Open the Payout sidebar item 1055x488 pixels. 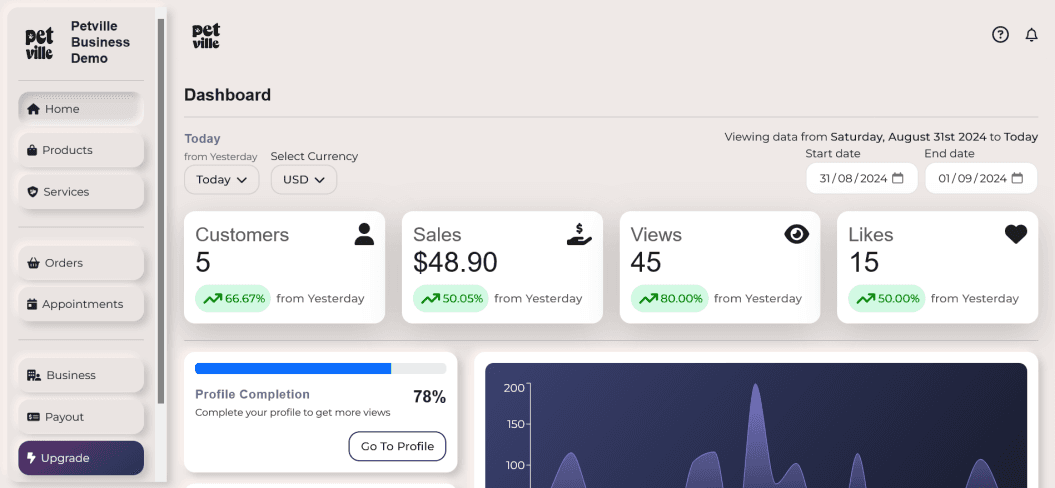[x=81, y=417]
